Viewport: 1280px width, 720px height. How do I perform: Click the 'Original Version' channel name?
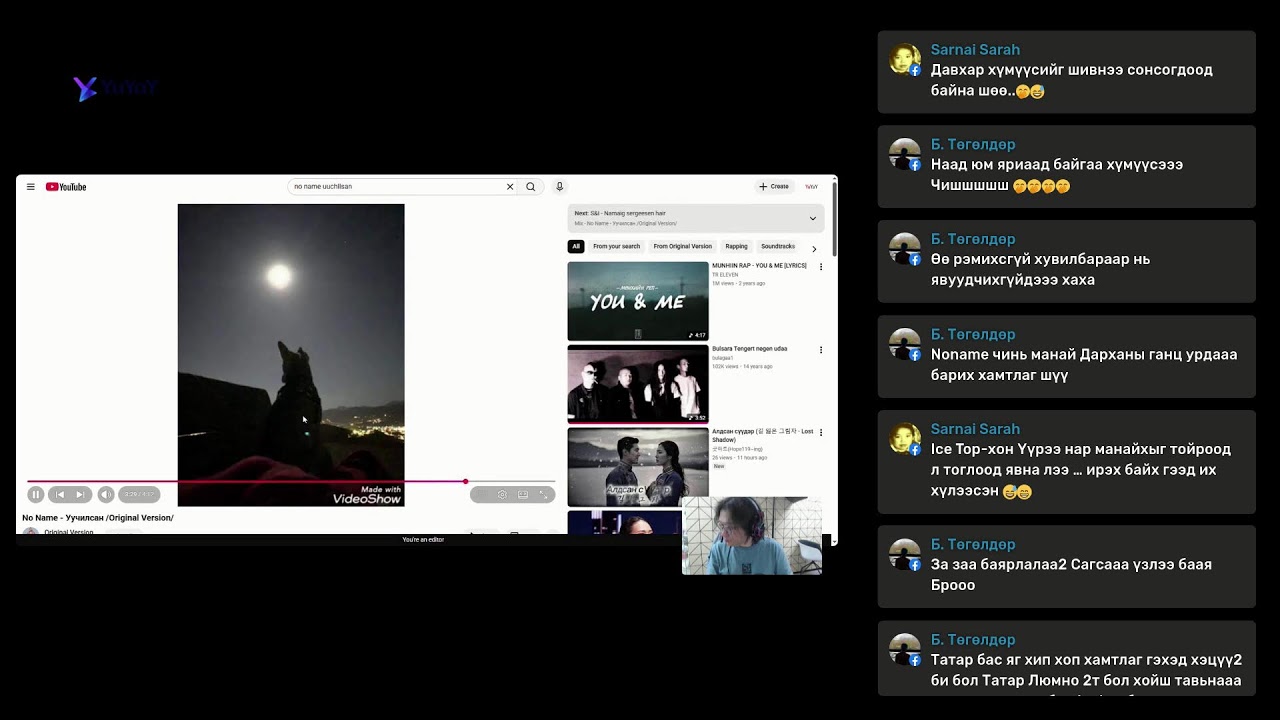tap(69, 532)
